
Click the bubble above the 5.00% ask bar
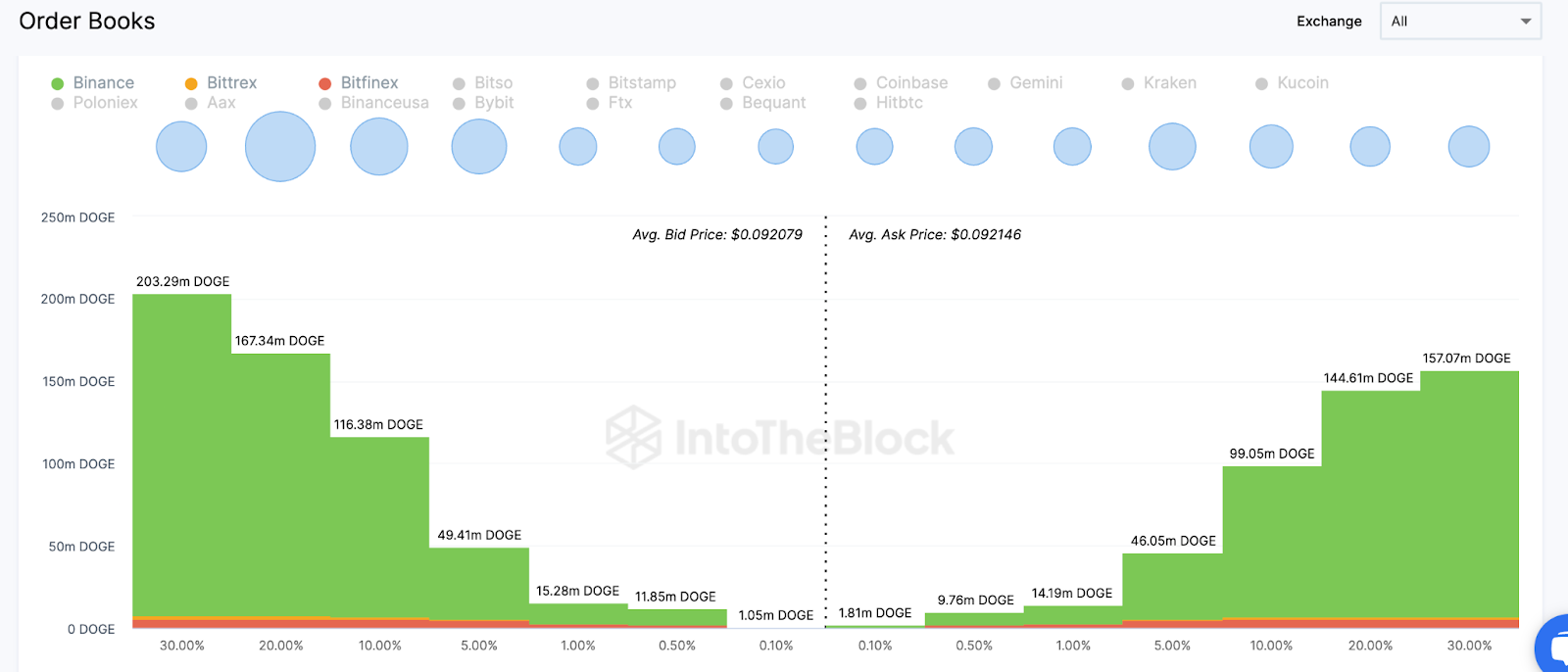coord(1172,147)
